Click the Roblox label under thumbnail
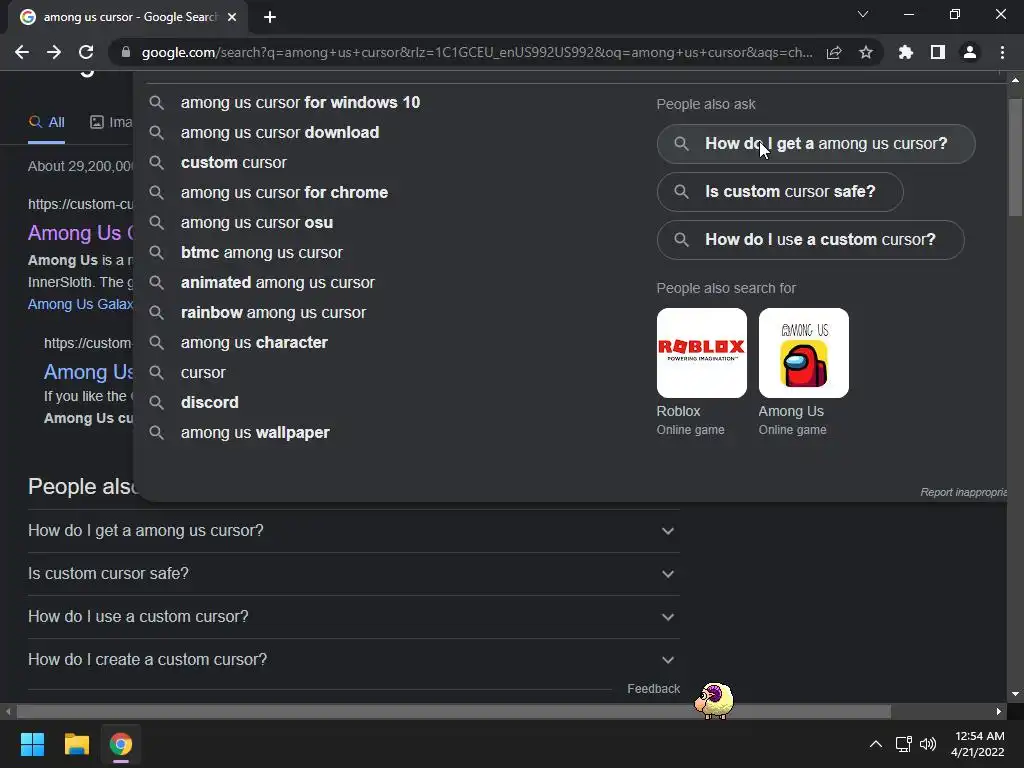The width and height of the screenshot is (1024, 768). 678,411
